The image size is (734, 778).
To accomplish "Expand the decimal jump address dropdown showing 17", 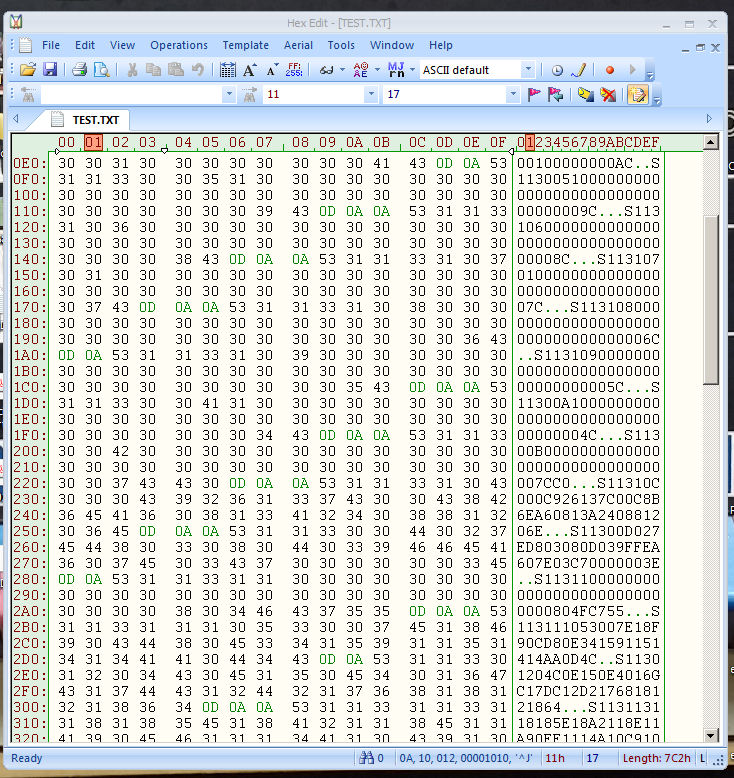I will tap(513, 95).
